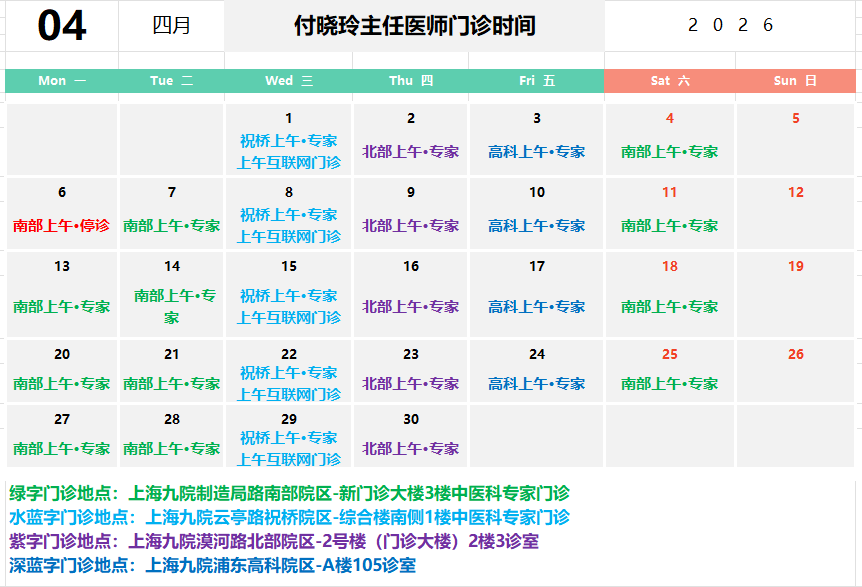Screen dimensions: 862x587
Task: Select the orange Sat 六 header
Action: click(x=669, y=81)
